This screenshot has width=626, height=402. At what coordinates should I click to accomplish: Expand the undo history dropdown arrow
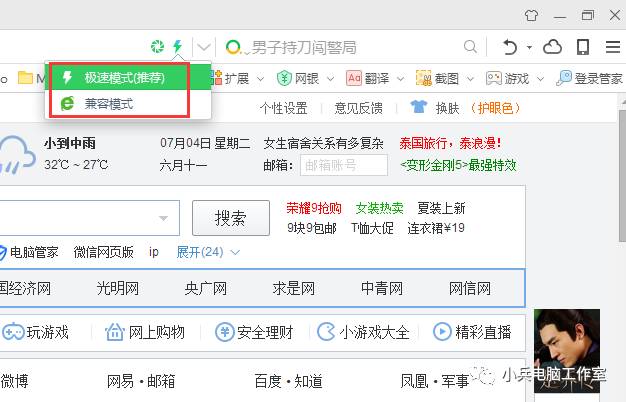point(529,47)
